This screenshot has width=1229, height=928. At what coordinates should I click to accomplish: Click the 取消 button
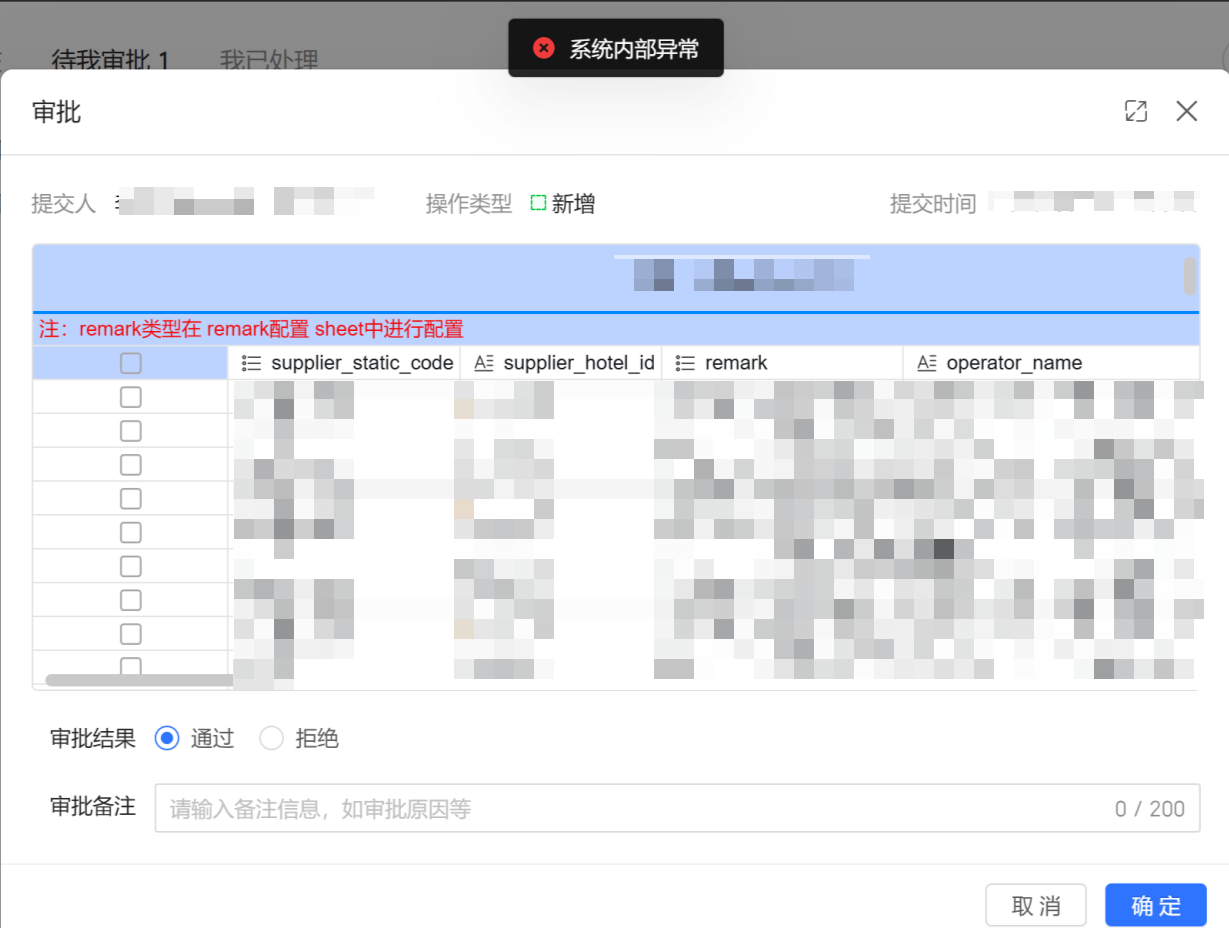tap(1036, 906)
